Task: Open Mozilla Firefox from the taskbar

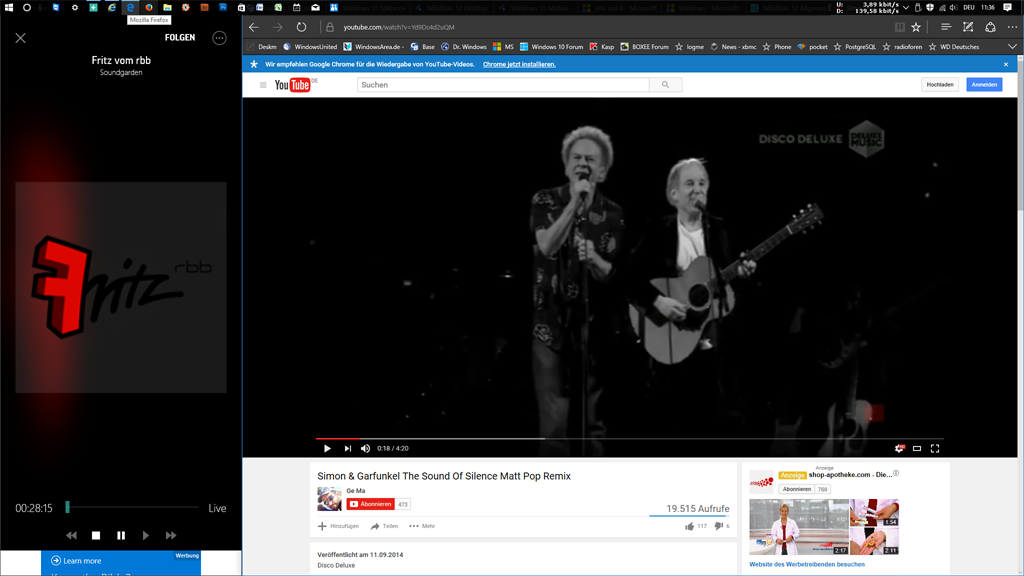Action: tap(149, 8)
